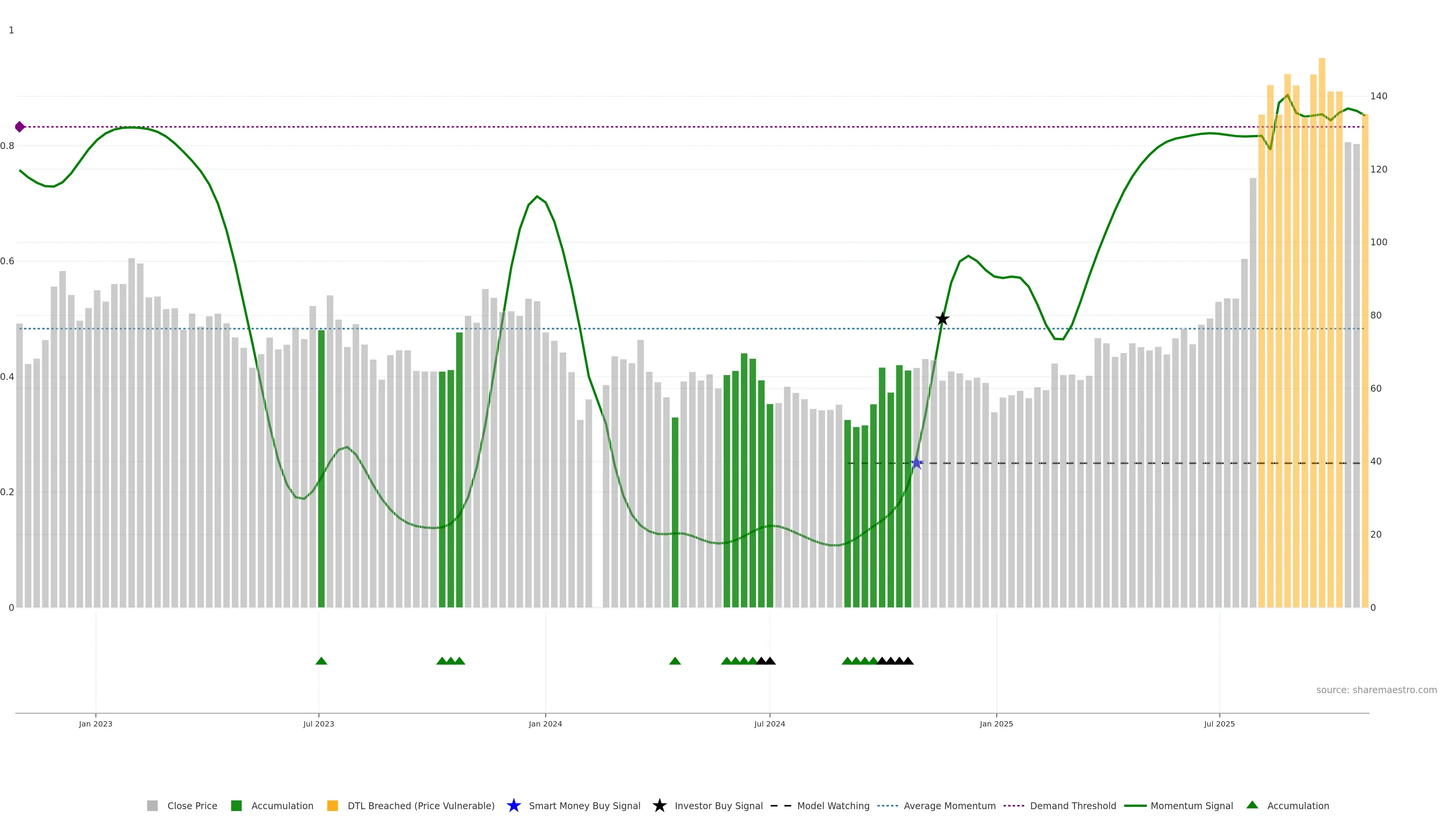
Task: Toggle Model Watching dashed line legend
Action: point(833,805)
